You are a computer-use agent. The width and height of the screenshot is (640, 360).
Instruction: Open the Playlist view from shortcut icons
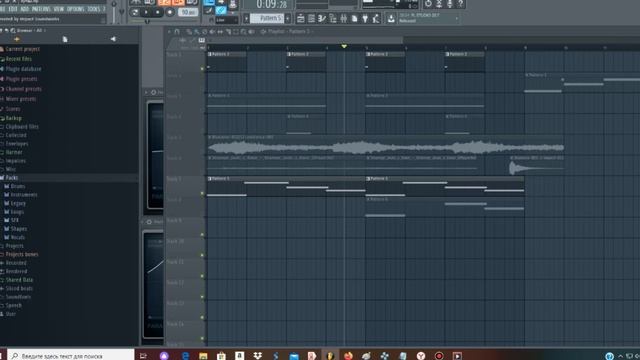(301, 18)
